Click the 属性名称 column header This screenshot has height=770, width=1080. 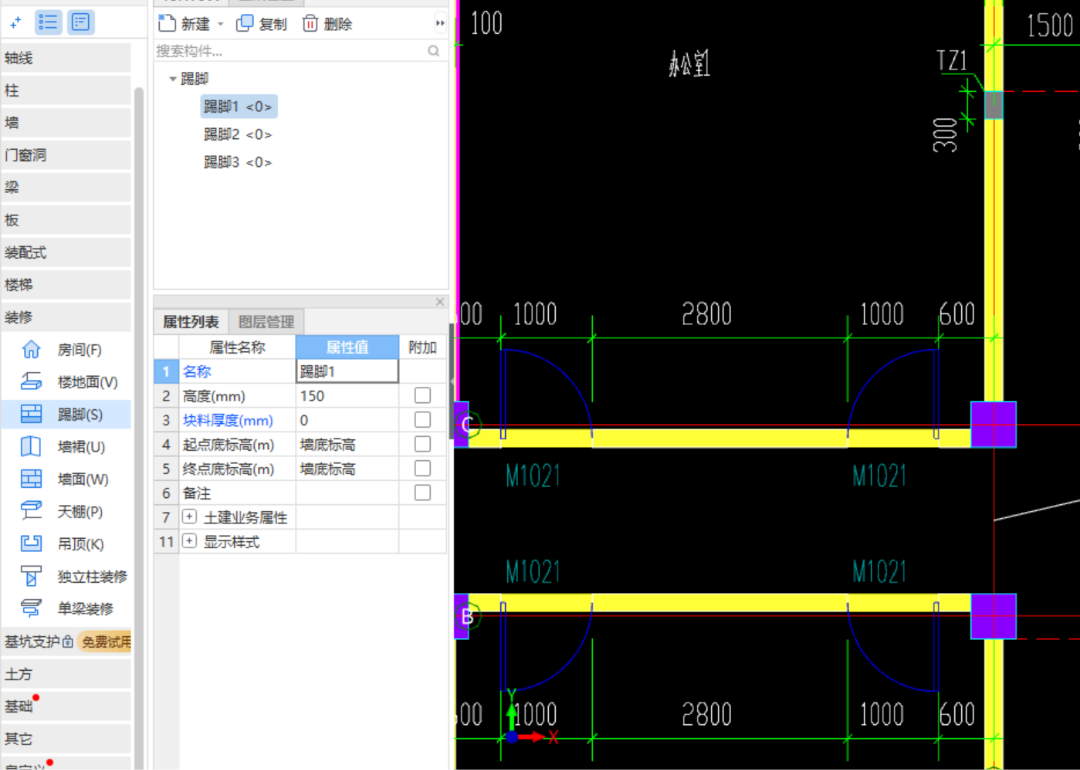tap(237, 347)
